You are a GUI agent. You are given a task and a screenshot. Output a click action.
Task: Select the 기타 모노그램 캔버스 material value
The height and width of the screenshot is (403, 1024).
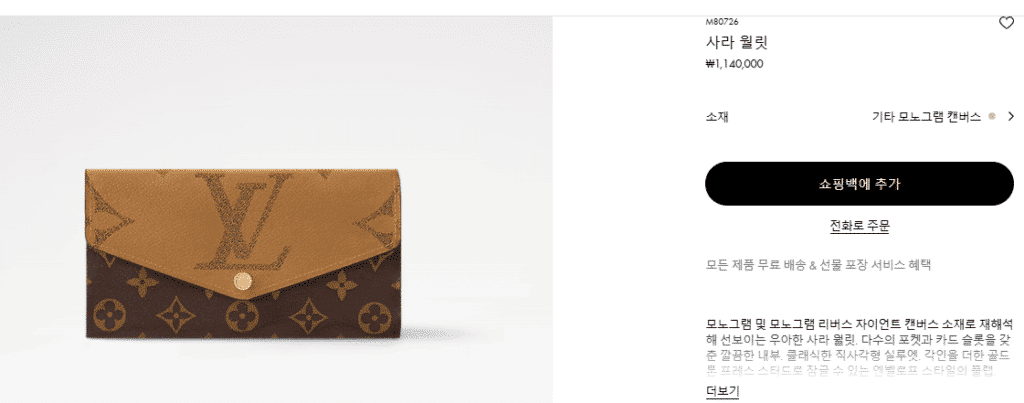coord(926,116)
